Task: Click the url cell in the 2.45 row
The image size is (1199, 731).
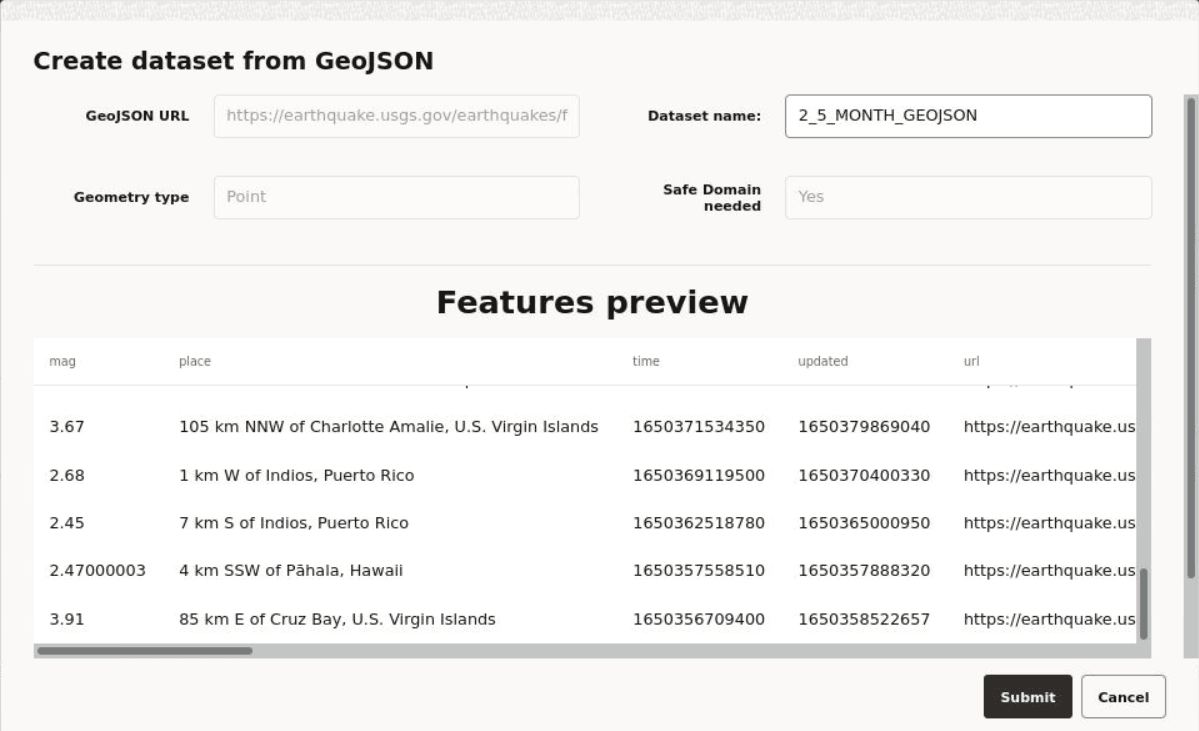Action: click(x=1049, y=523)
